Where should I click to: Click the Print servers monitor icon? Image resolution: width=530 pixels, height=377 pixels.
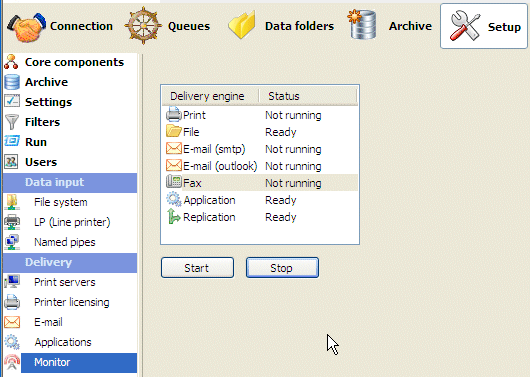point(12,282)
